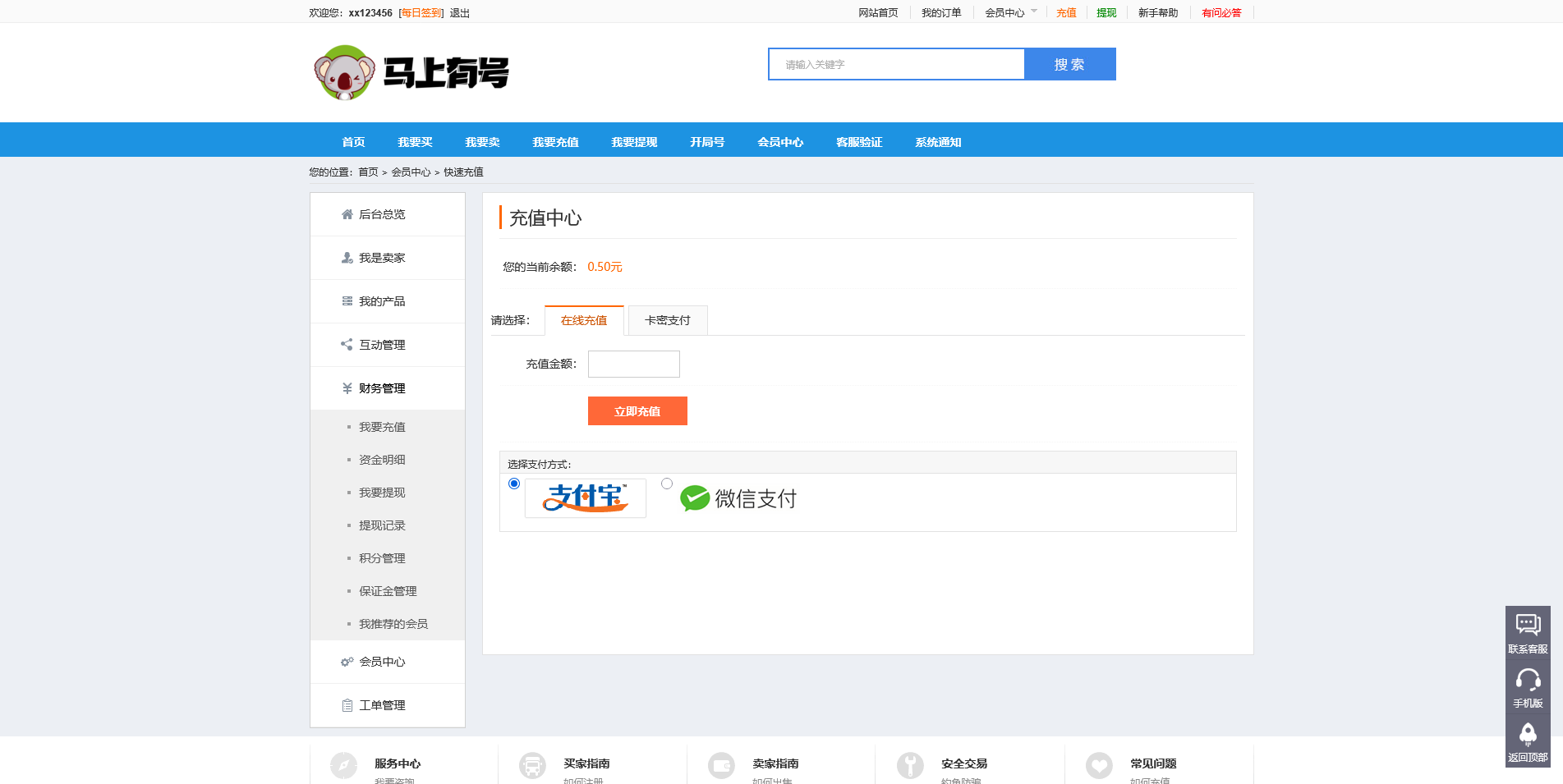Open 网站首页 in the top bar
The width and height of the screenshot is (1563, 784).
pos(878,13)
